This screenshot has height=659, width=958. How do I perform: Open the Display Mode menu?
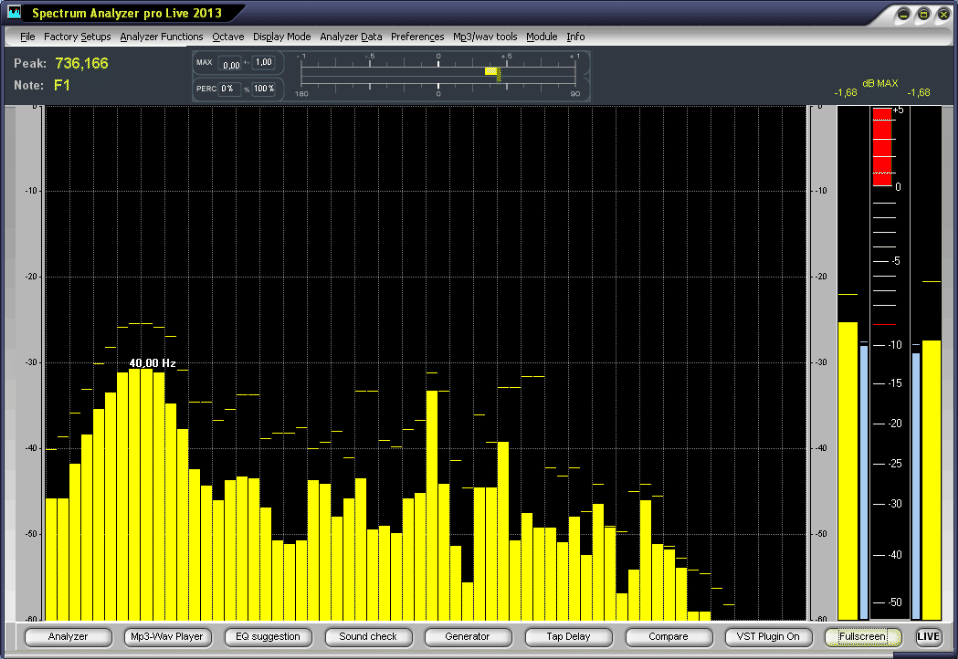281,37
